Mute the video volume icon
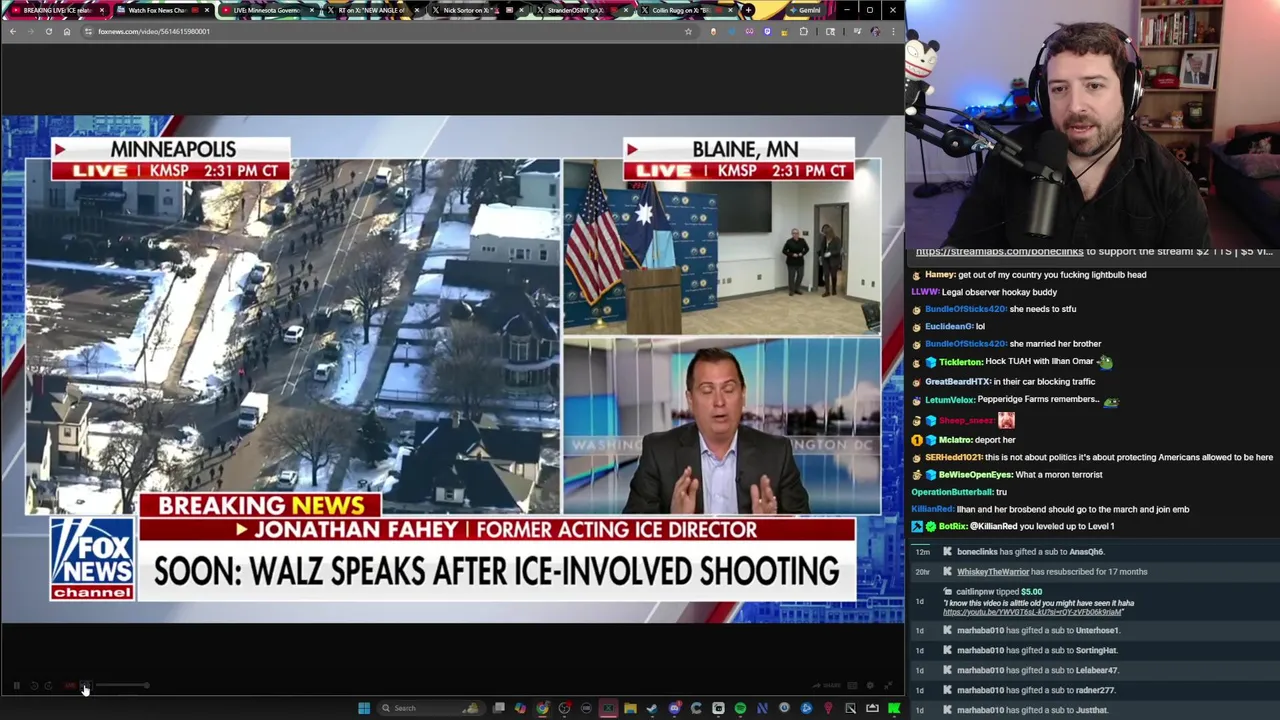This screenshot has width=1280, height=720. pos(86,686)
